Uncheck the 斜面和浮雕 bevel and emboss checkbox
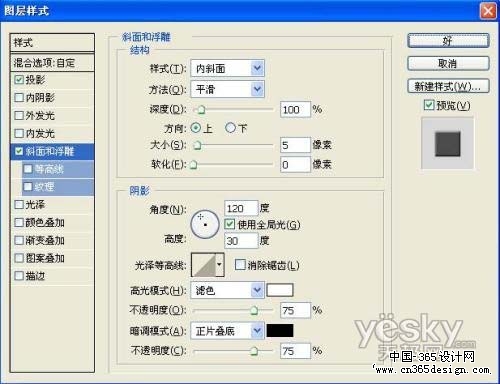The height and width of the screenshot is (384, 500). (x=19, y=152)
